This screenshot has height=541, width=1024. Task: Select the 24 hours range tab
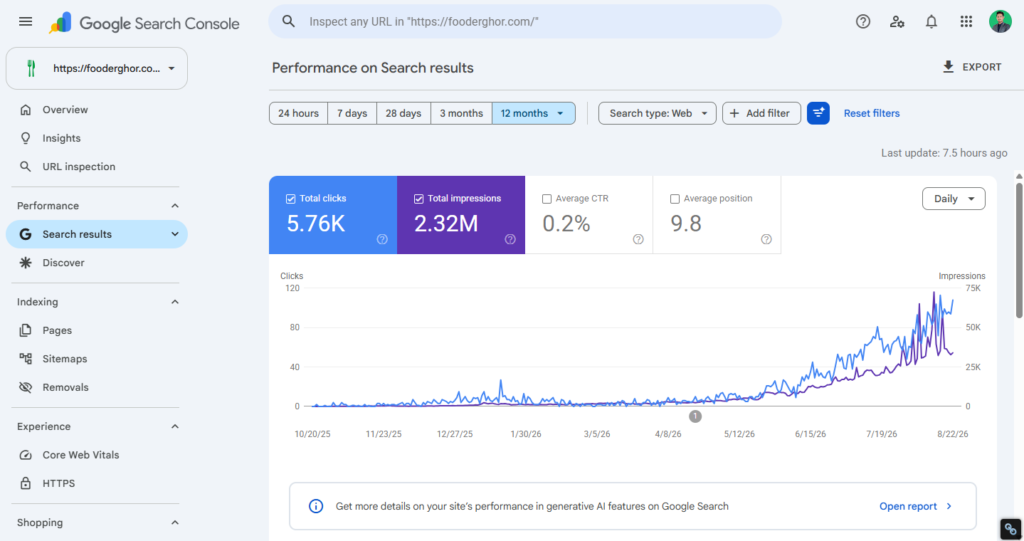click(x=298, y=113)
